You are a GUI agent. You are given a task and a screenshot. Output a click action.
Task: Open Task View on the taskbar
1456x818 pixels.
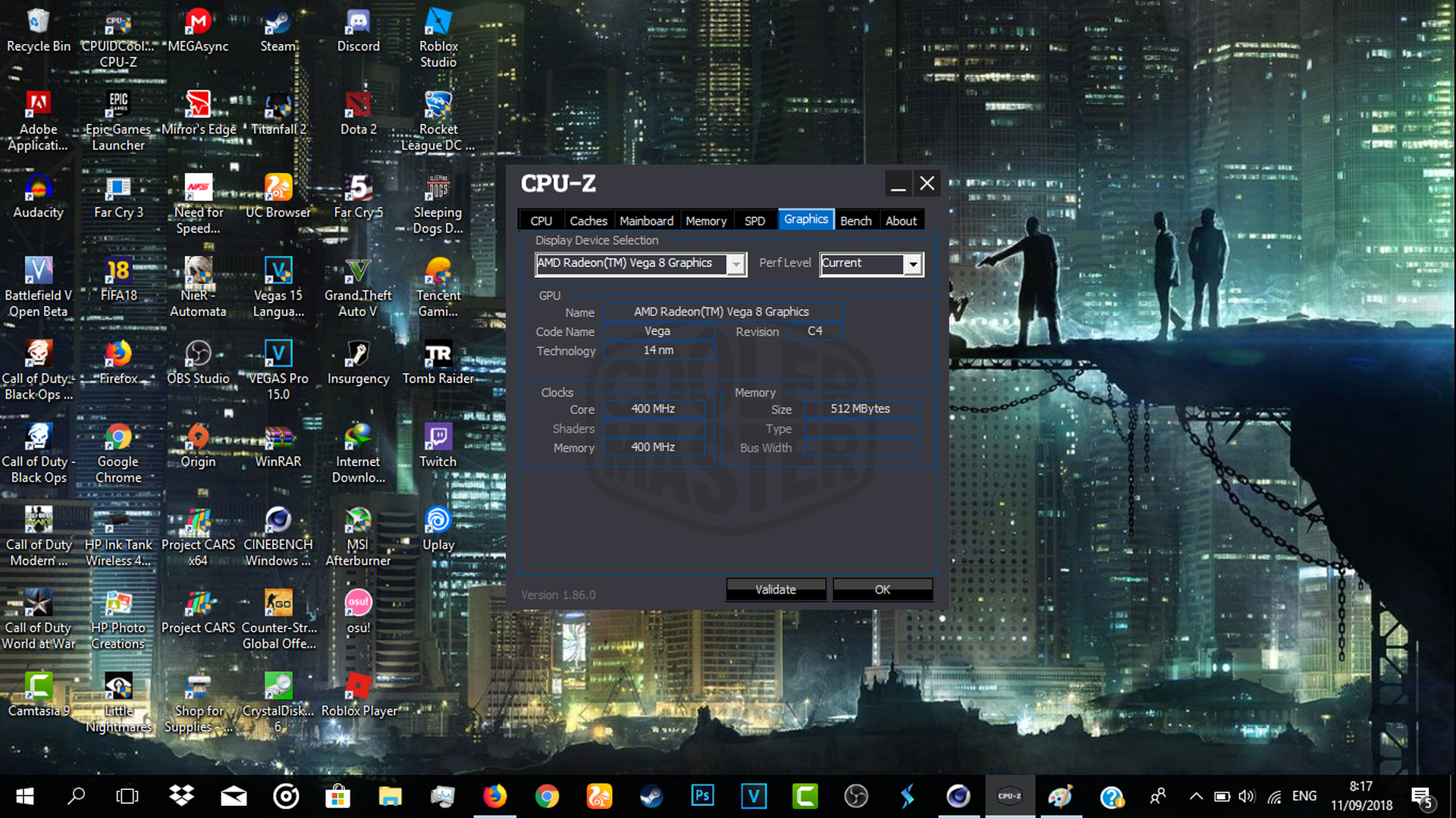pos(127,796)
